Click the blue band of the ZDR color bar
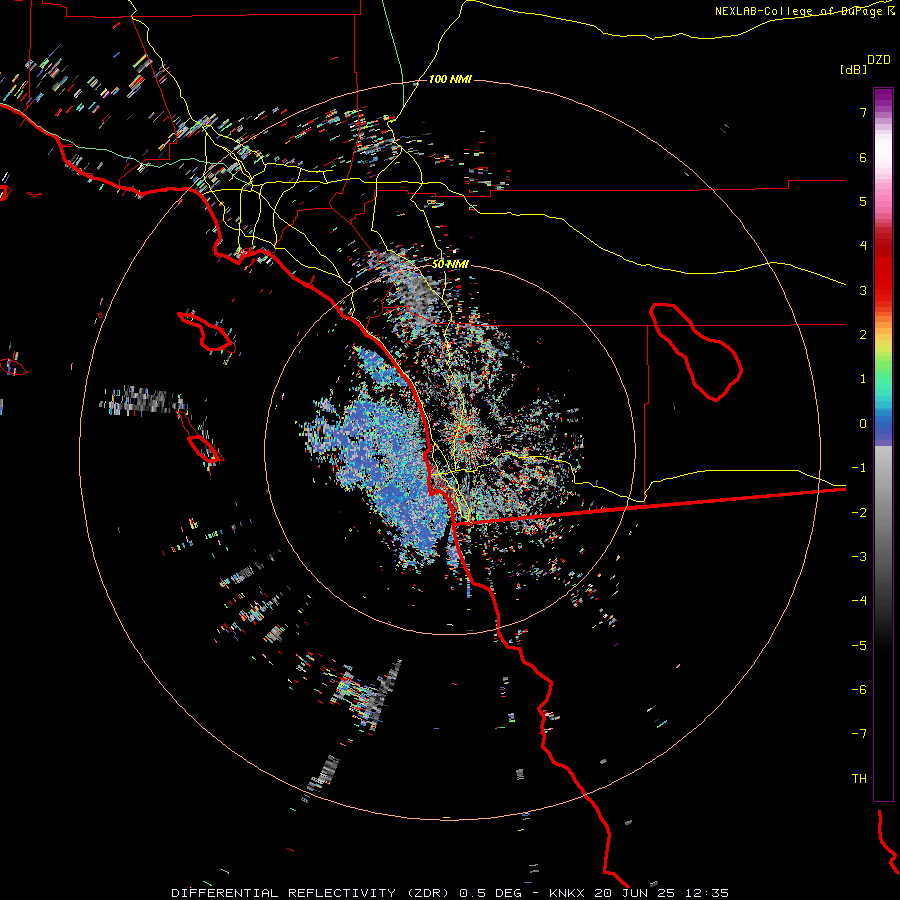The width and height of the screenshot is (900, 900). (883, 429)
